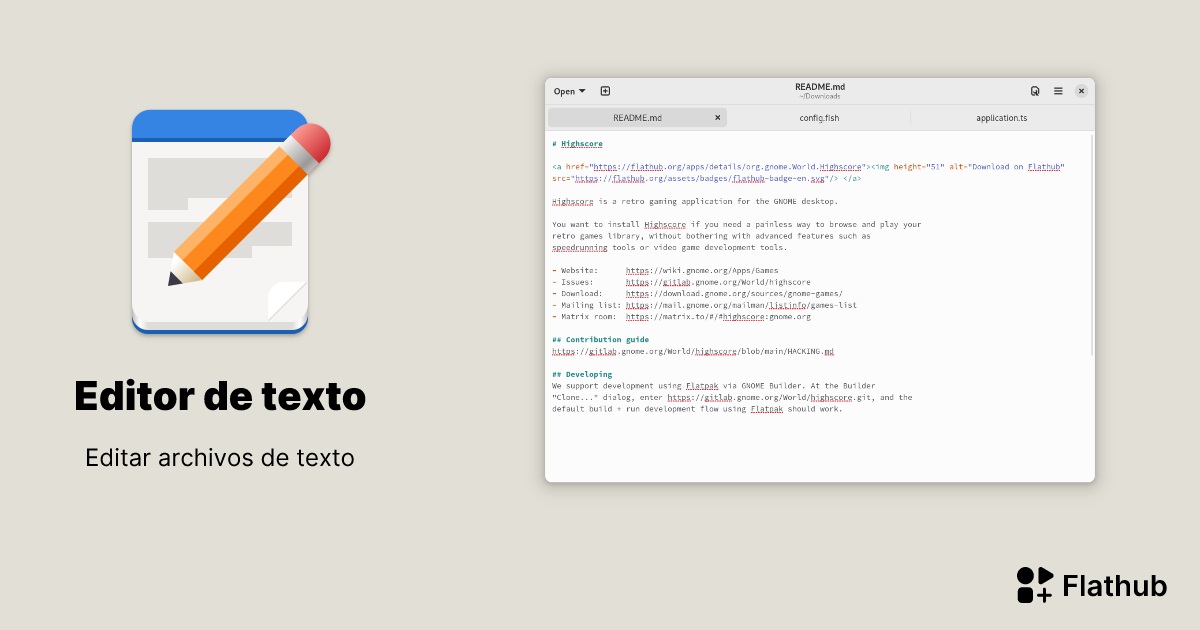Switch to the config.fish tab

coord(820,117)
